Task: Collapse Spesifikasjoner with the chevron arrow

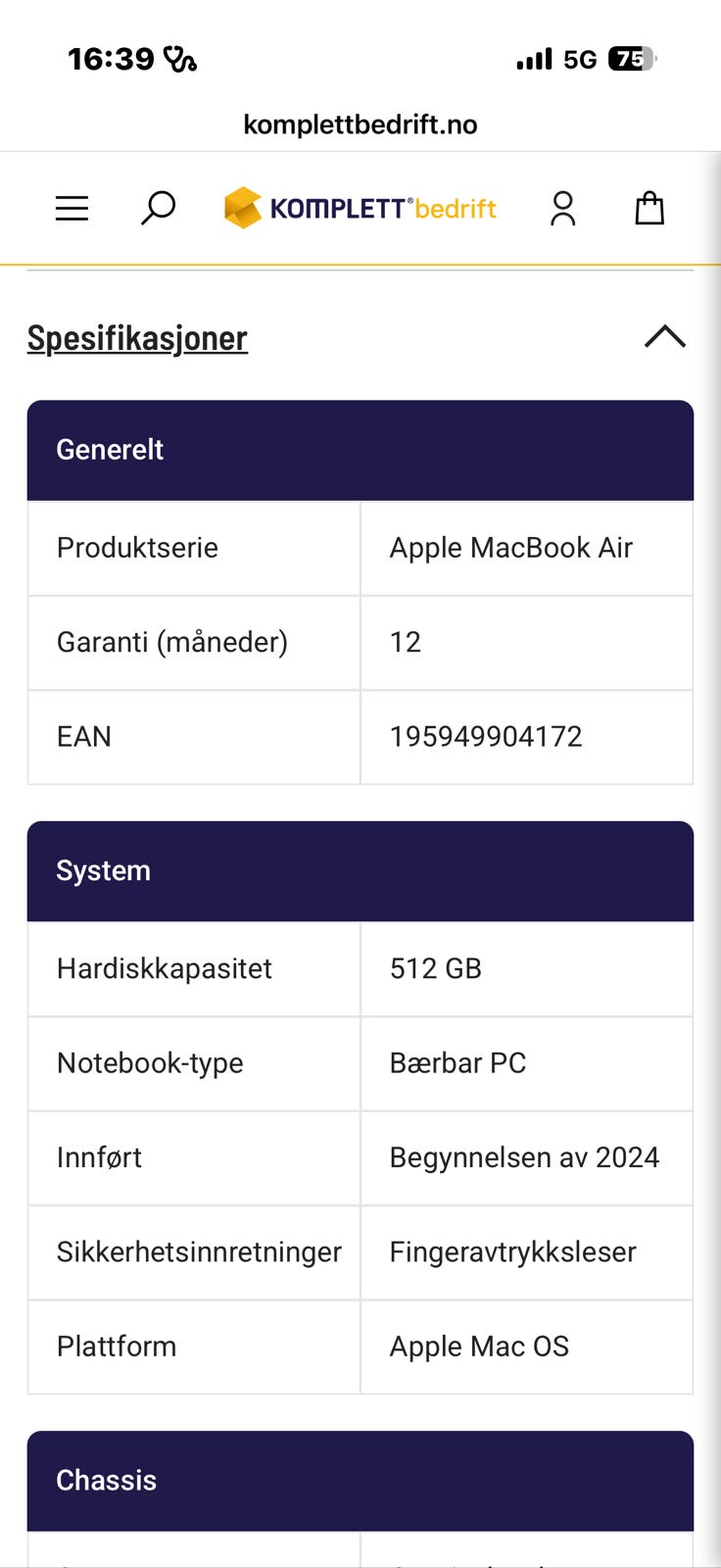Action: [x=665, y=337]
